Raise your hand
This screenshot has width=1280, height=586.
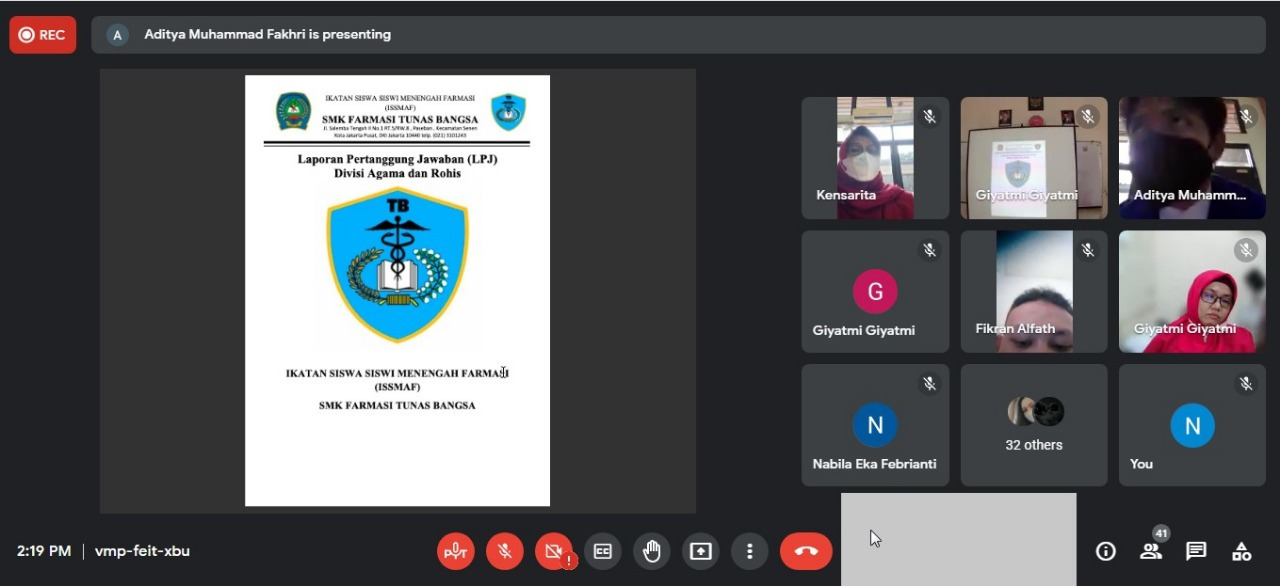652,551
